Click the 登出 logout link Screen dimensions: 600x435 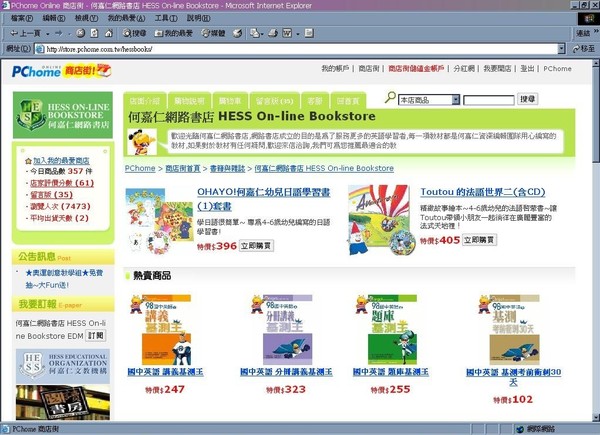[527, 68]
